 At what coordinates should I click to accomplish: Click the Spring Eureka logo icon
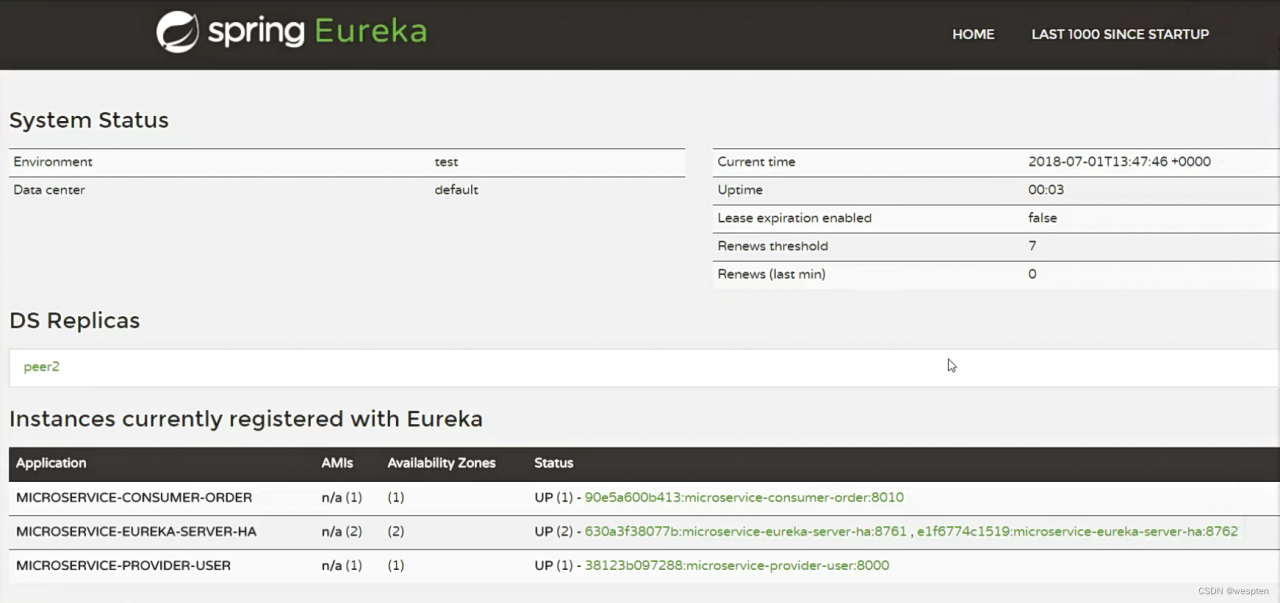point(178,32)
